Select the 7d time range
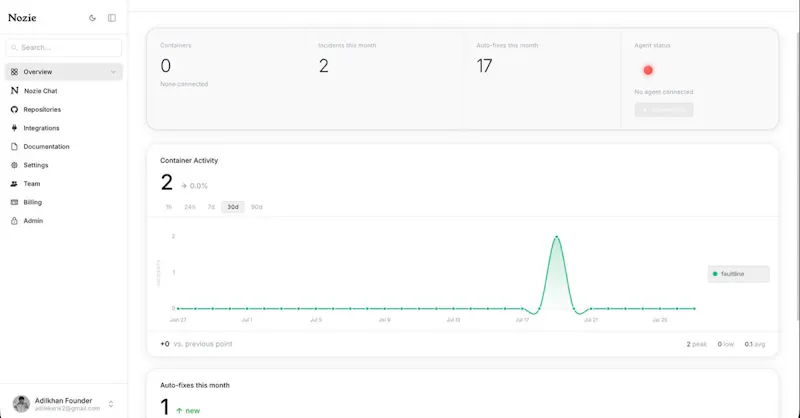 click(x=211, y=207)
